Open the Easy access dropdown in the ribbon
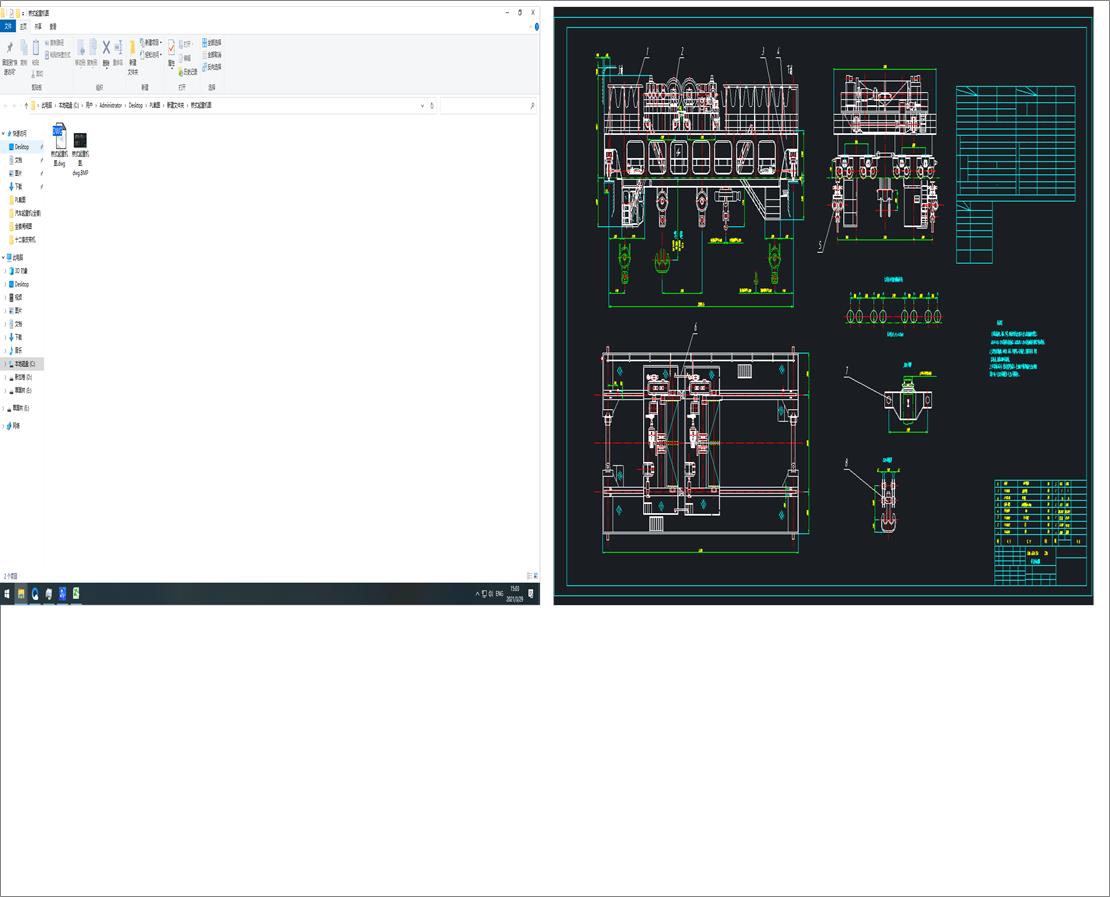This screenshot has width=1110, height=897. click(x=151, y=55)
